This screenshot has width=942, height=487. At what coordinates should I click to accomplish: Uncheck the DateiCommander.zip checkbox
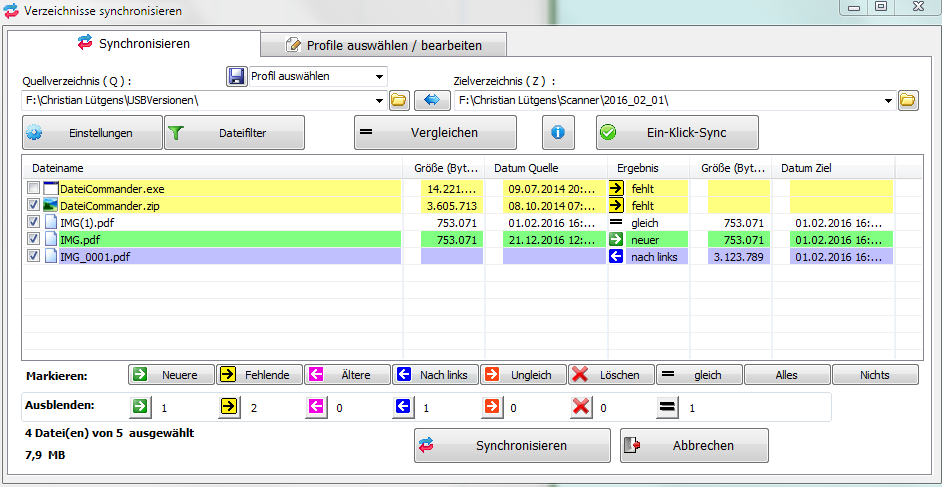34,205
